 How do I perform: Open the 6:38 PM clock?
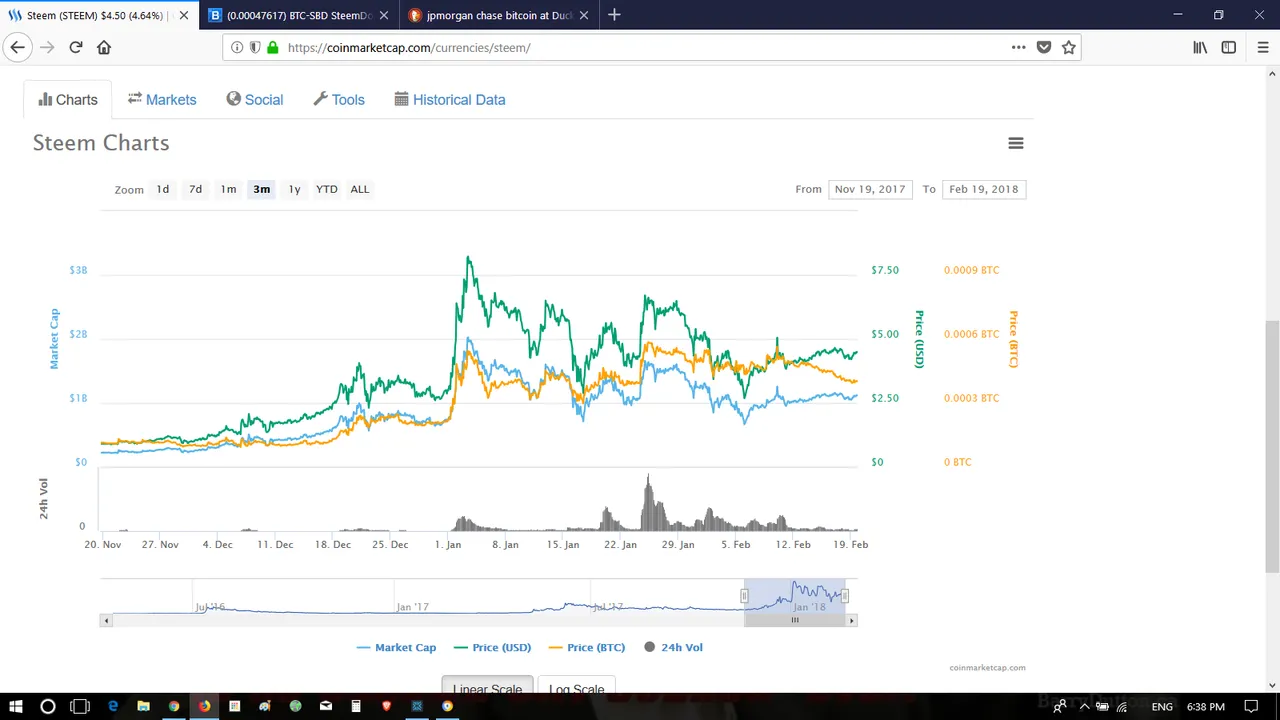point(1205,706)
